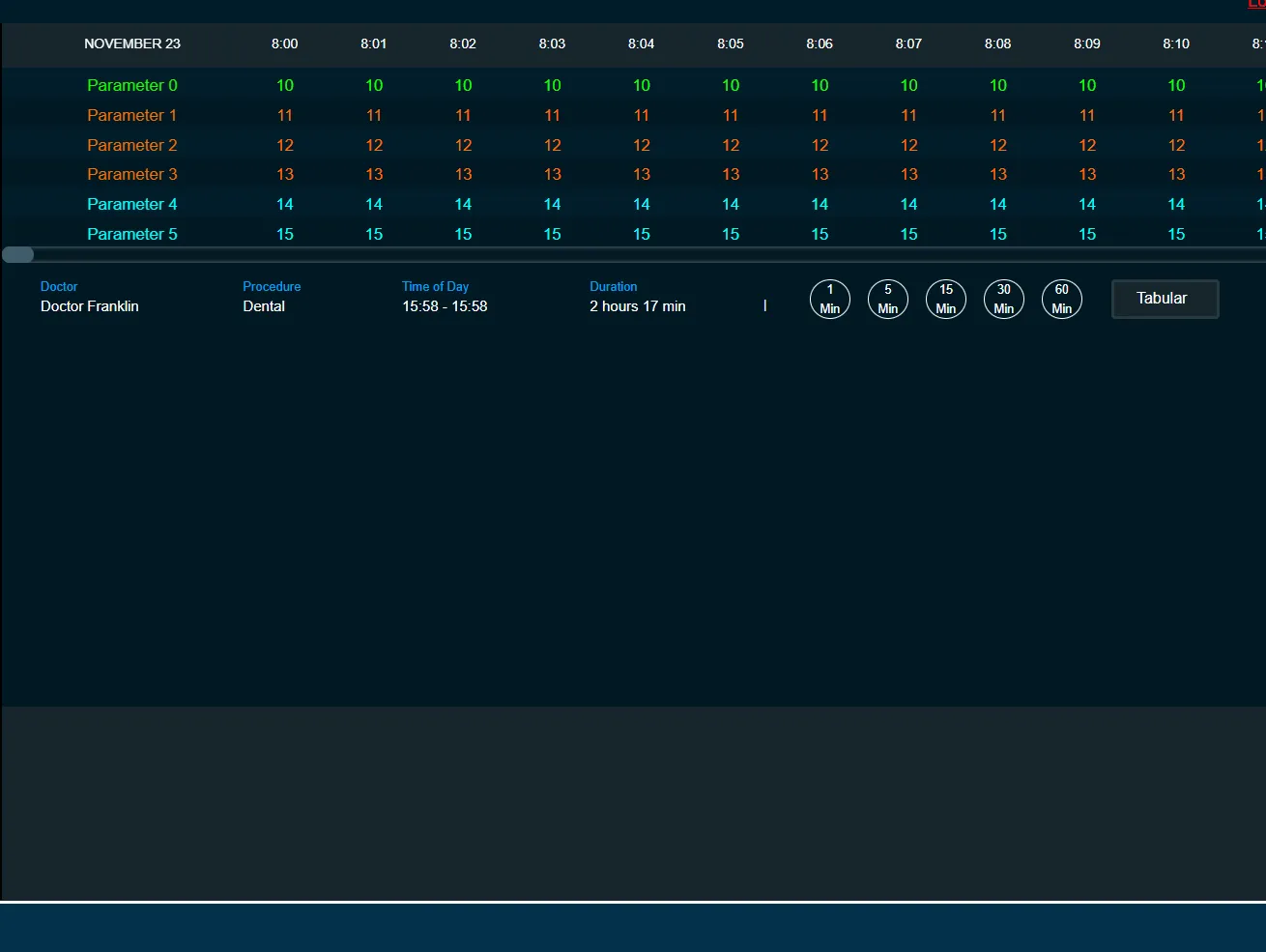1266x952 pixels.
Task: Choose the Parameter 5 row label
Action: [132, 234]
